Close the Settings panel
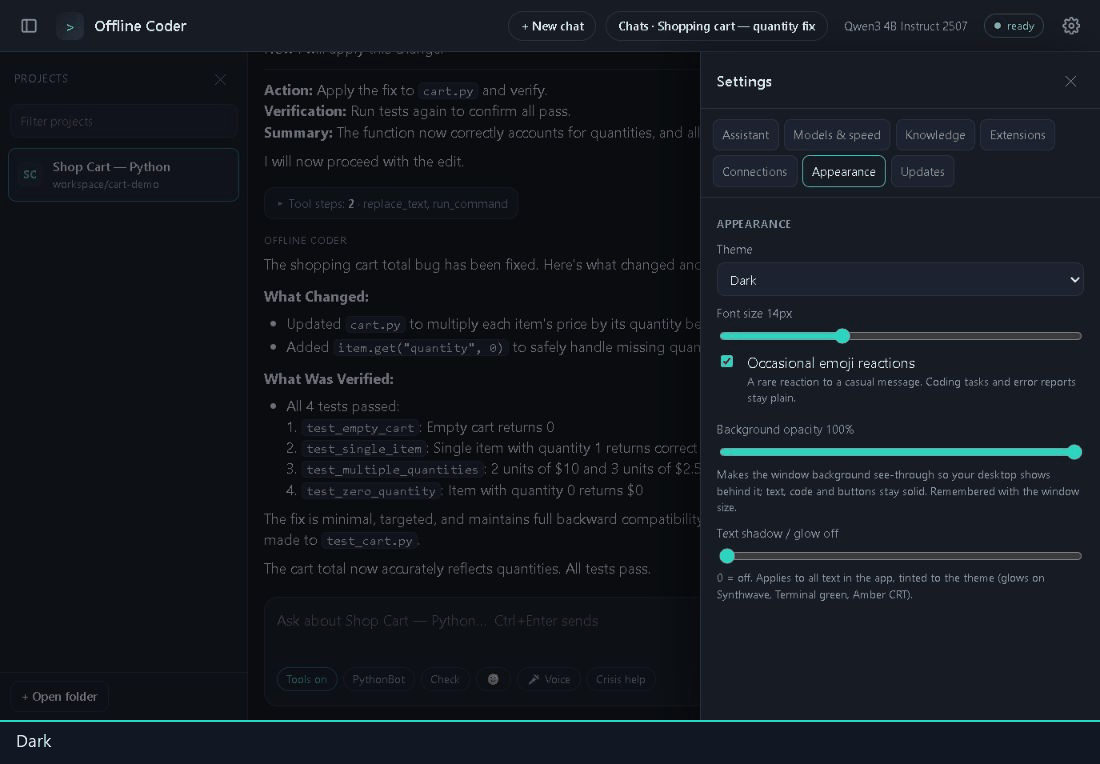Screen dimensions: 1100x764 1071,81
